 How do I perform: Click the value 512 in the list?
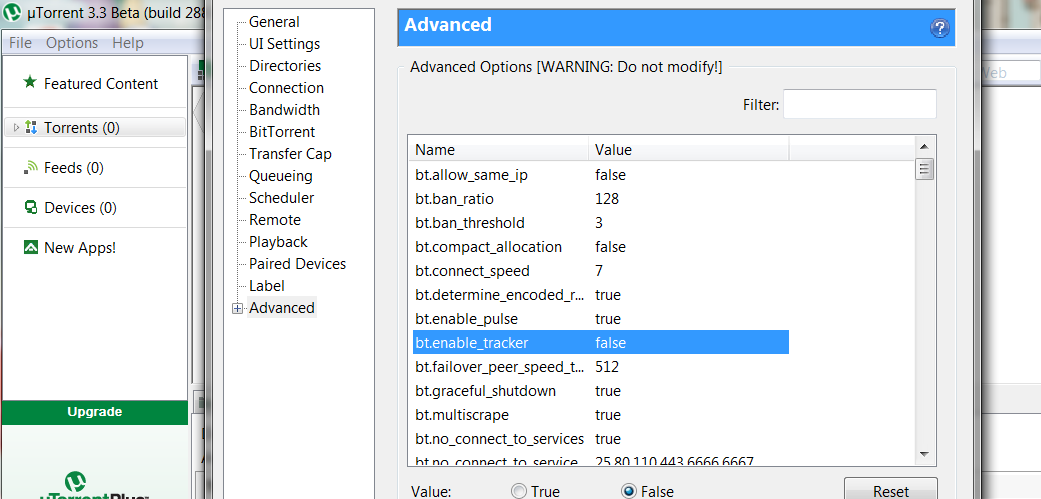point(607,366)
